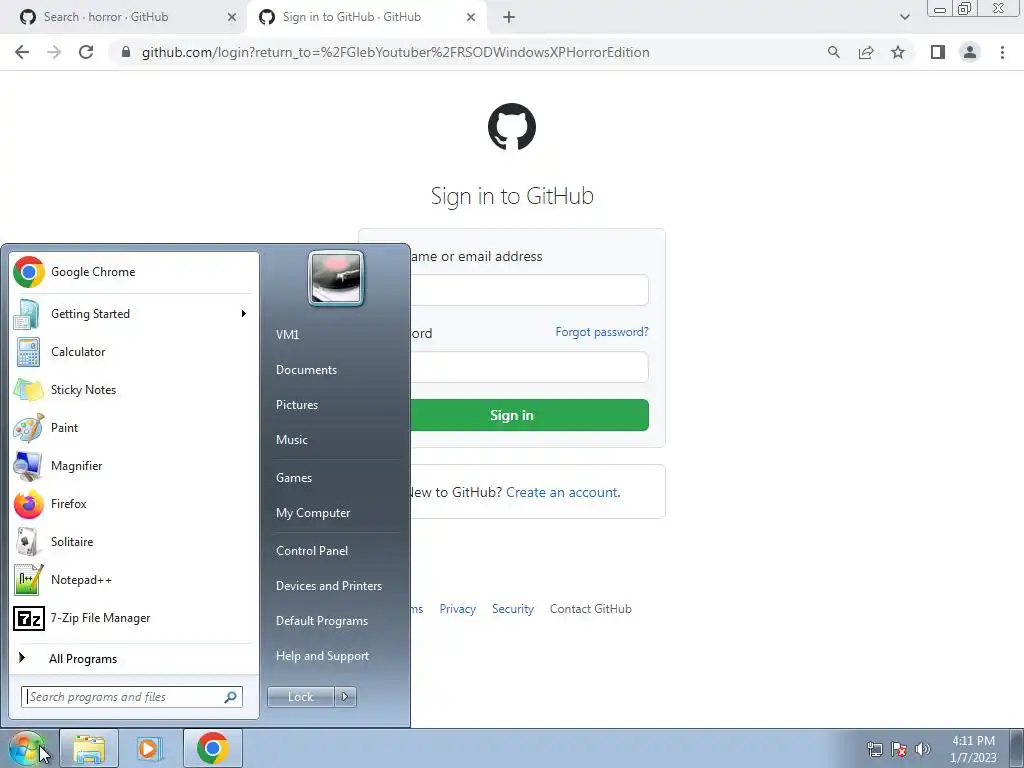Click the taskbar clock showing 4:11 PM
Screen dimensions: 1024x768
(973, 749)
